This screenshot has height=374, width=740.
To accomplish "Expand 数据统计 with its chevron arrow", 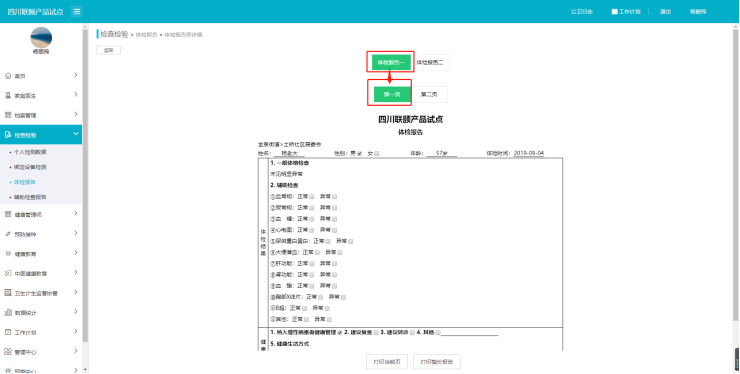I will 76,312.
